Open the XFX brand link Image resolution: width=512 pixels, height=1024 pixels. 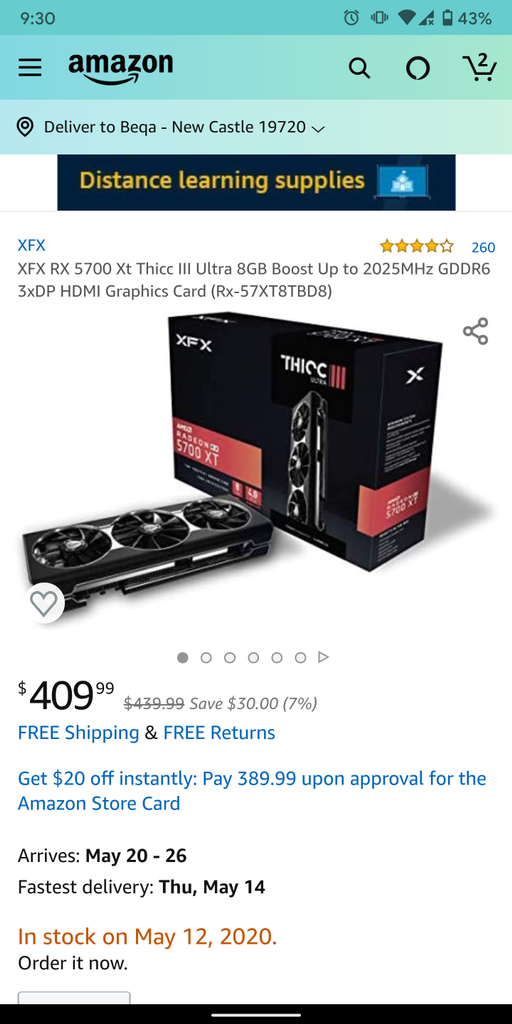(x=31, y=246)
